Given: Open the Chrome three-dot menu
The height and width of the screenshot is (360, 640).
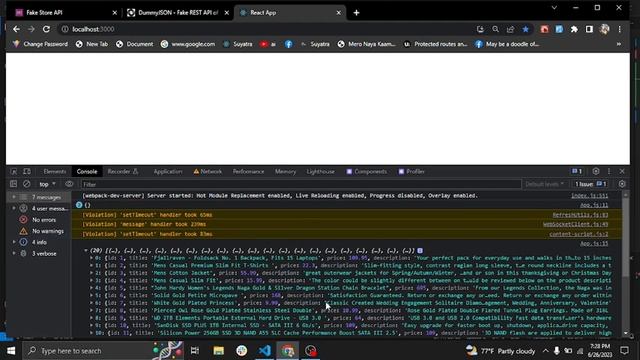Looking at the screenshot, I should [x=620, y=29].
